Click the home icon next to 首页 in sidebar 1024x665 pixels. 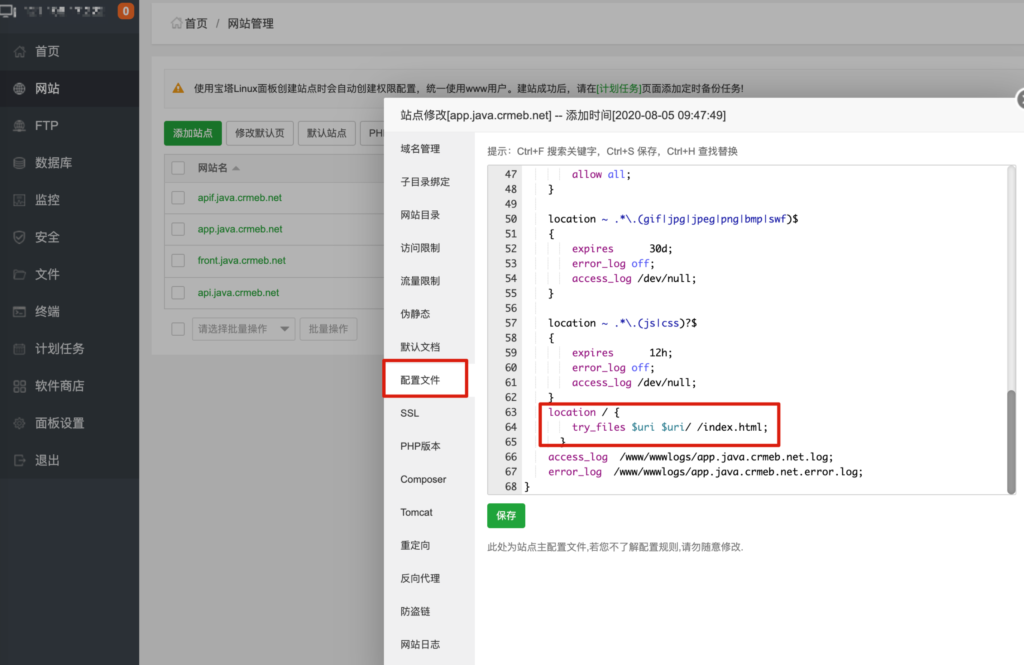pyautogui.click(x=20, y=52)
